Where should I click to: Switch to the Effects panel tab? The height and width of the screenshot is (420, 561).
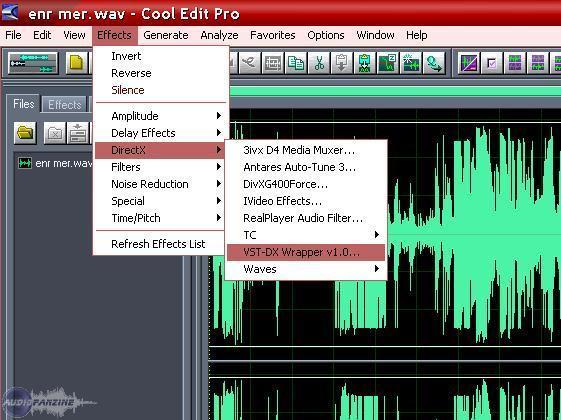pyautogui.click(x=64, y=105)
